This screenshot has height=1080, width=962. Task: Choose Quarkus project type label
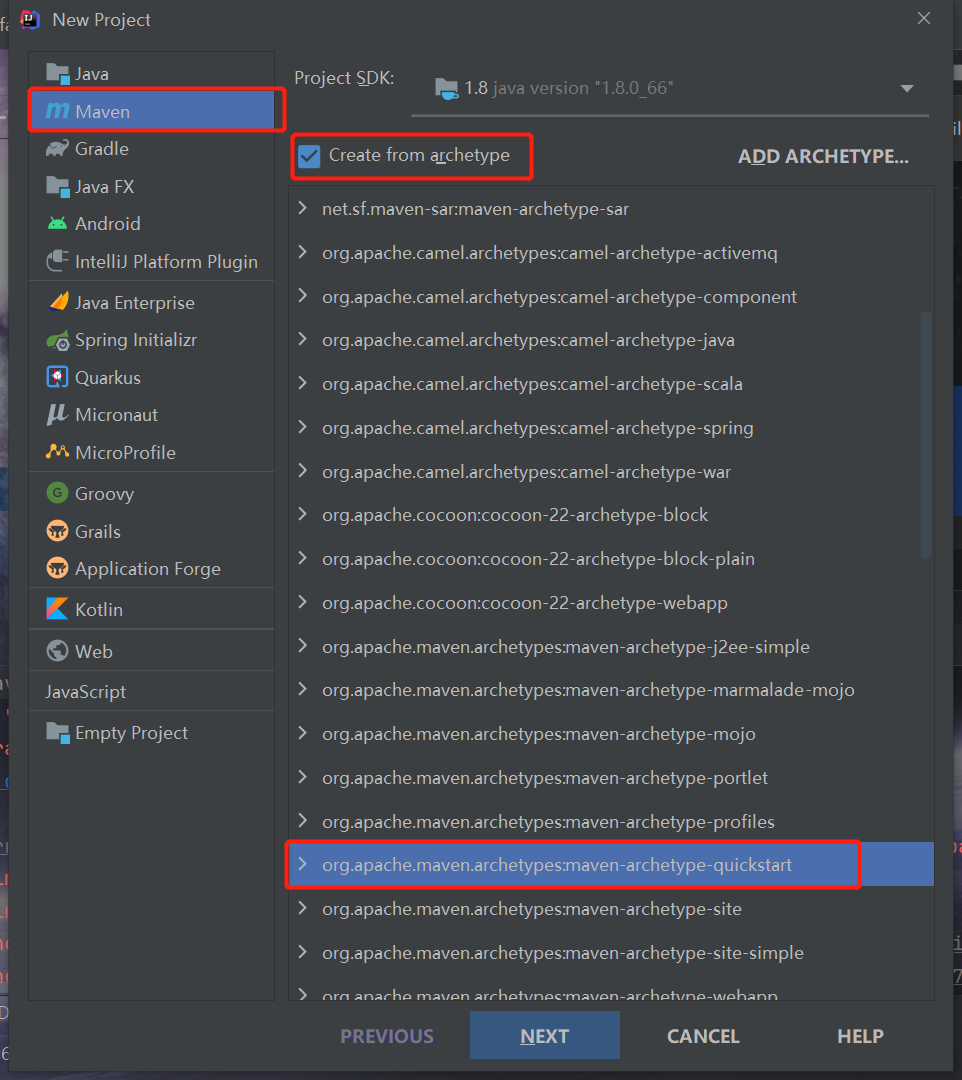point(107,377)
